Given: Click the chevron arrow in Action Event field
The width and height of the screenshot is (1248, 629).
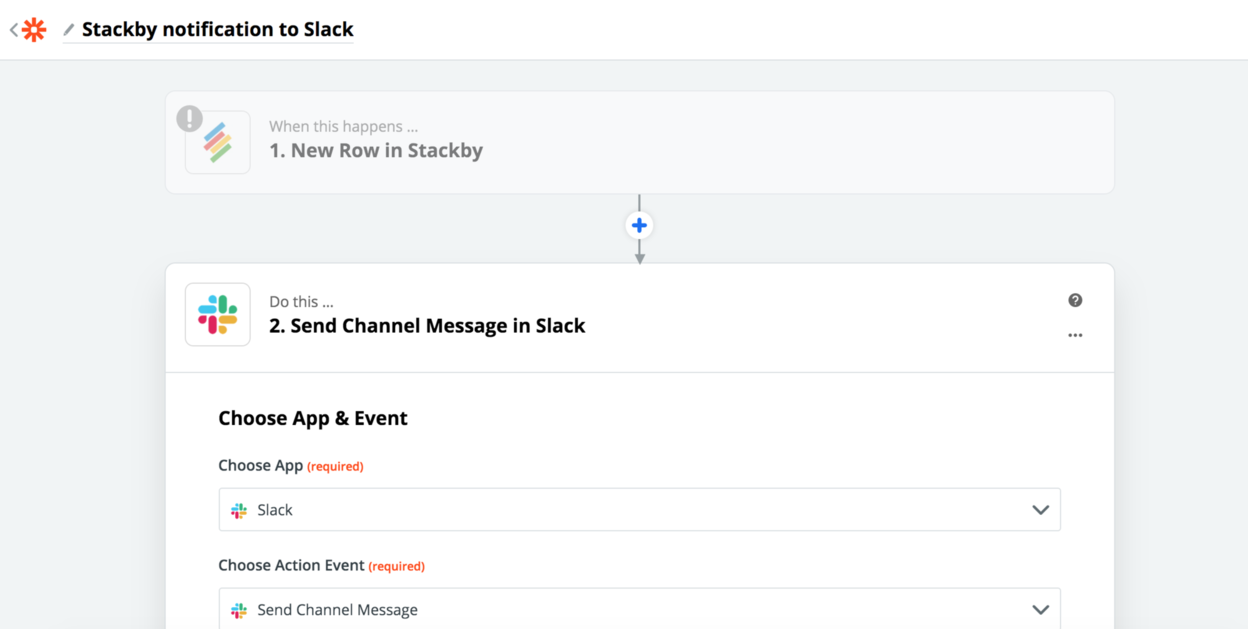Looking at the screenshot, I should (x=1040, y=609).
